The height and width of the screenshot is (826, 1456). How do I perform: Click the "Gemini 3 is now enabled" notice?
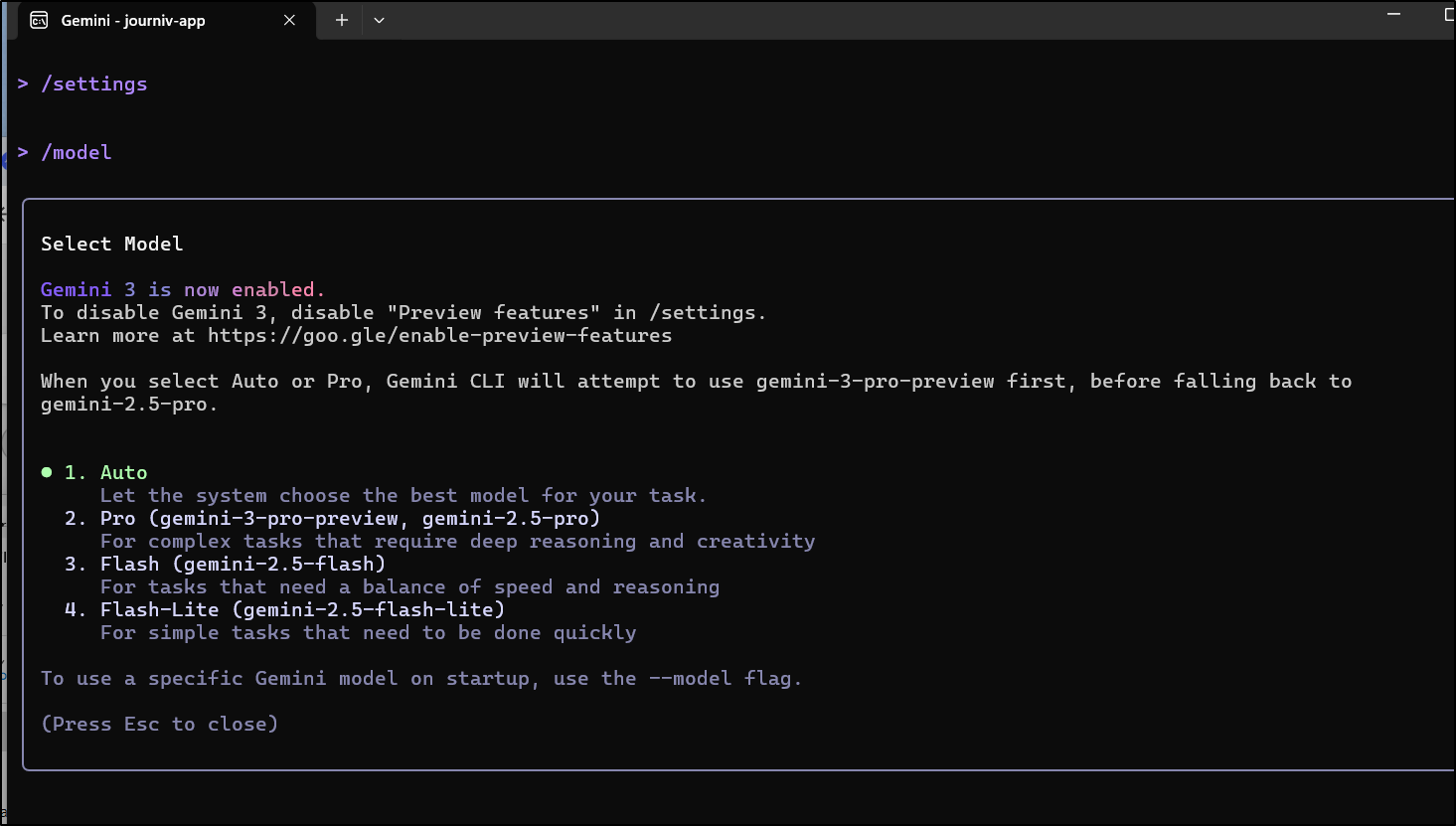coord(183,289)
